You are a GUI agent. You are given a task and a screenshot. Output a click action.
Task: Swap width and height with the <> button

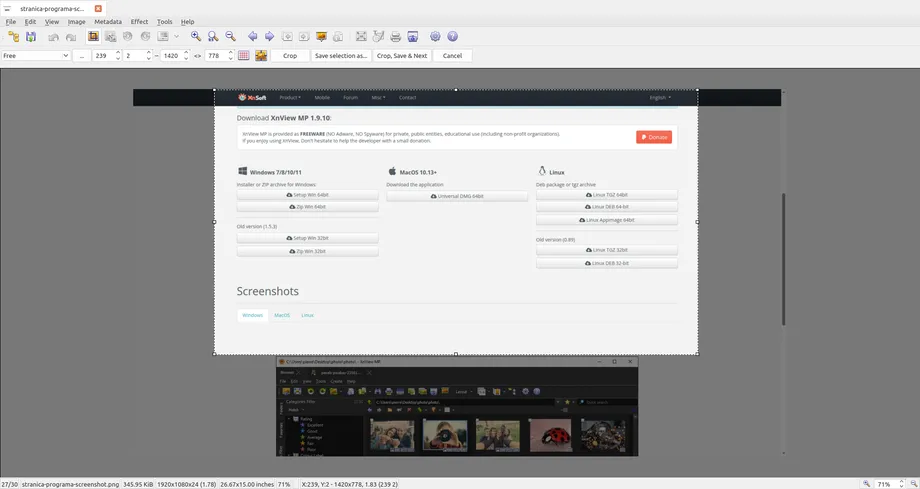point(198,56)
